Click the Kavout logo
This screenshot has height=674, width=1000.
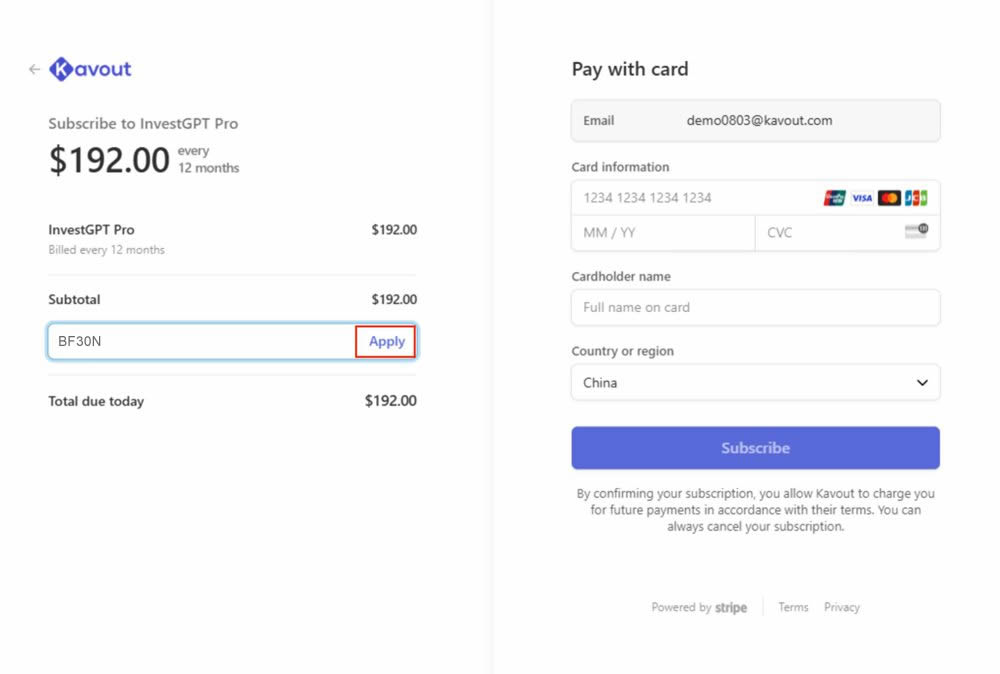[91, 69]
